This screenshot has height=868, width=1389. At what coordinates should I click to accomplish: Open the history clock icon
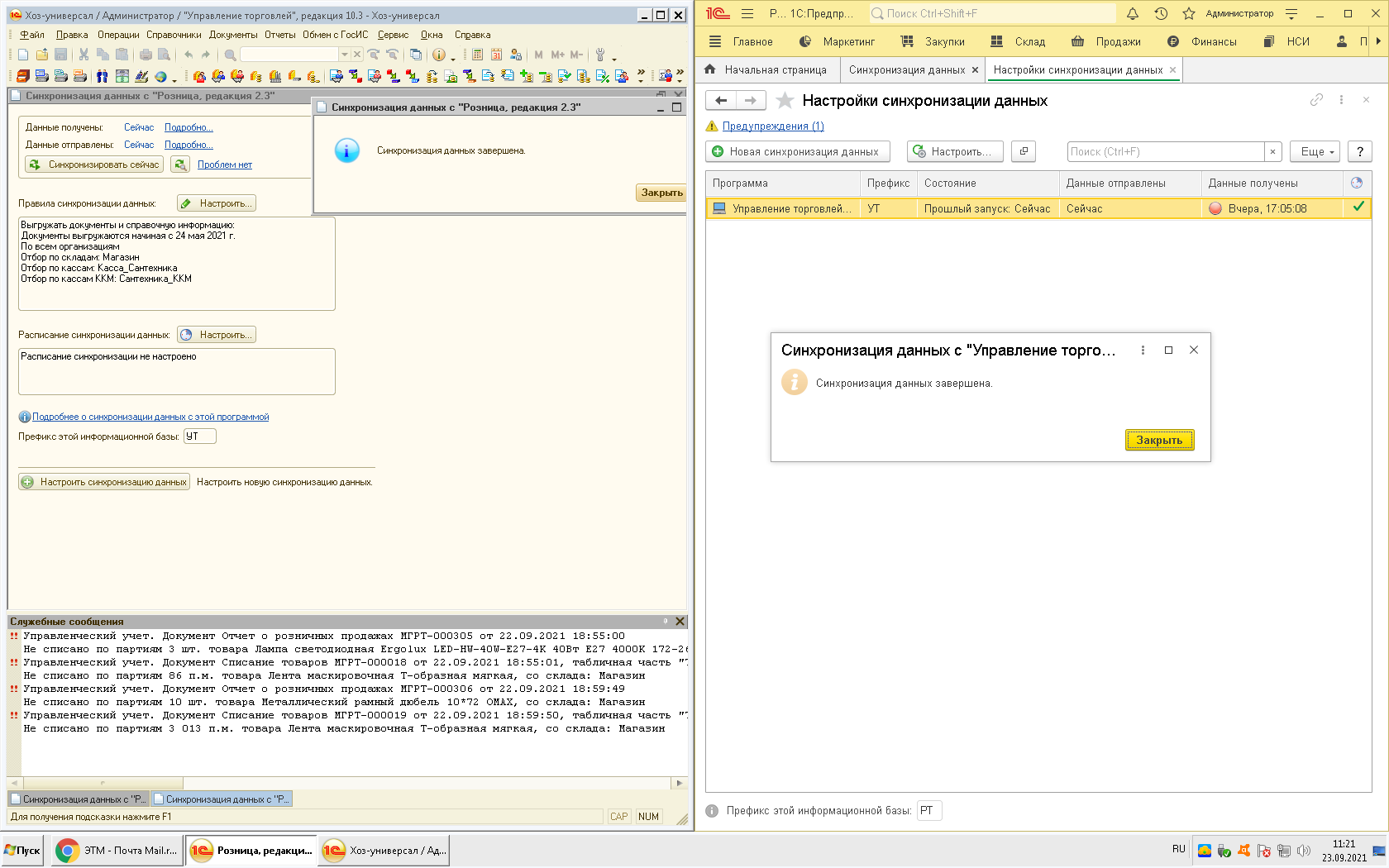(x=1161, y=13)
